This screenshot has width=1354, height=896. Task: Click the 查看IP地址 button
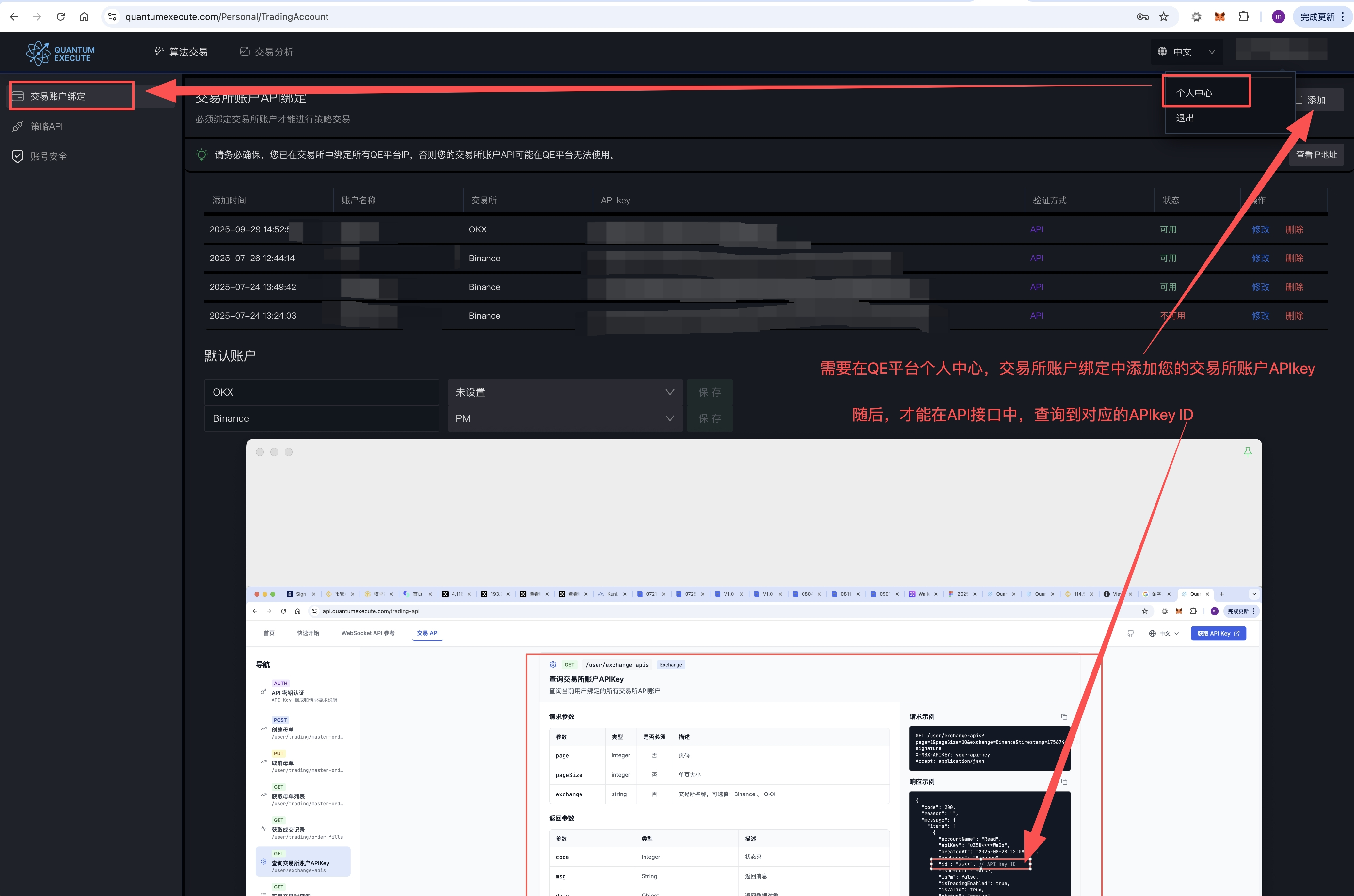(1316, 154)
